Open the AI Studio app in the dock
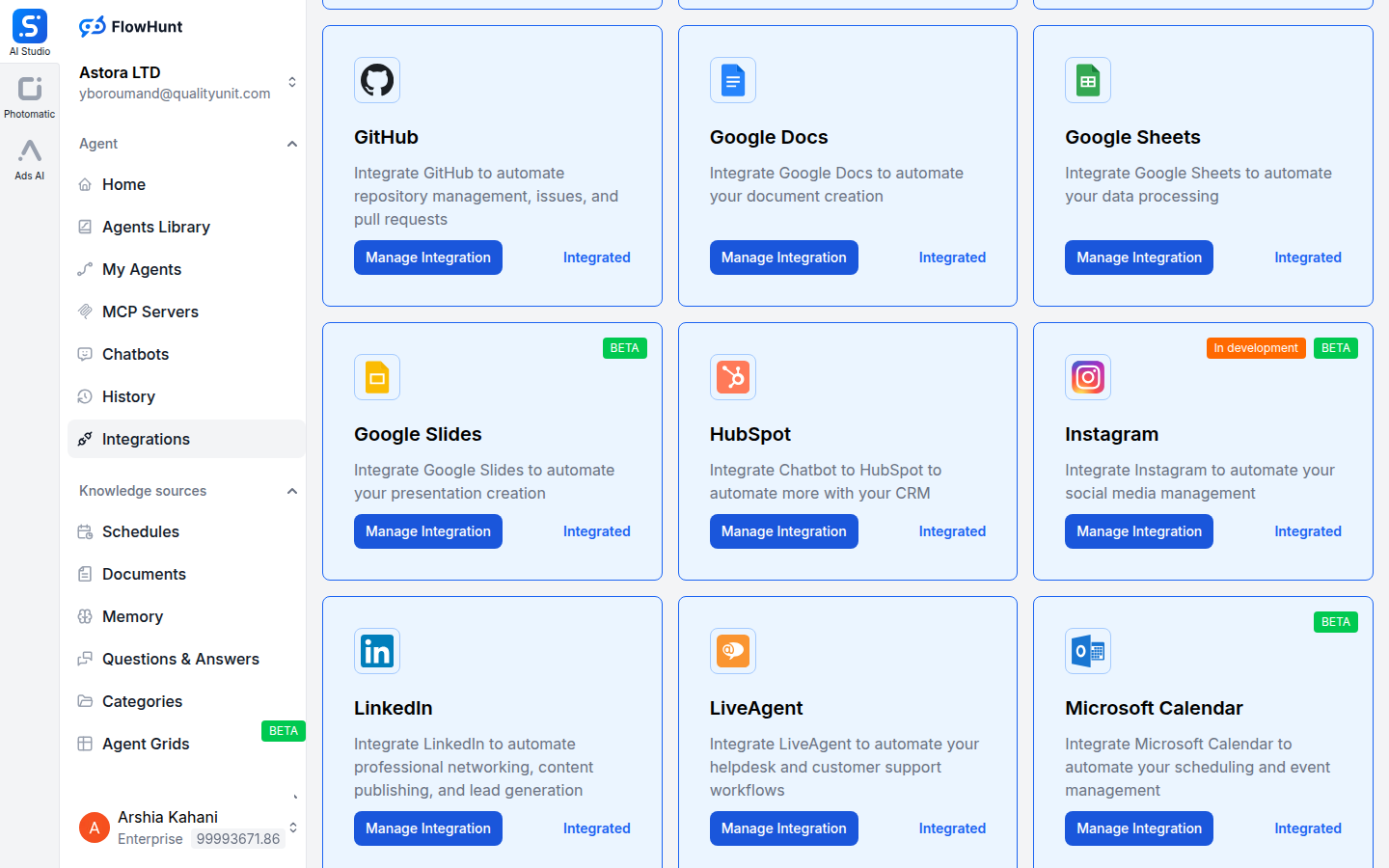 [x=29, y=30]
